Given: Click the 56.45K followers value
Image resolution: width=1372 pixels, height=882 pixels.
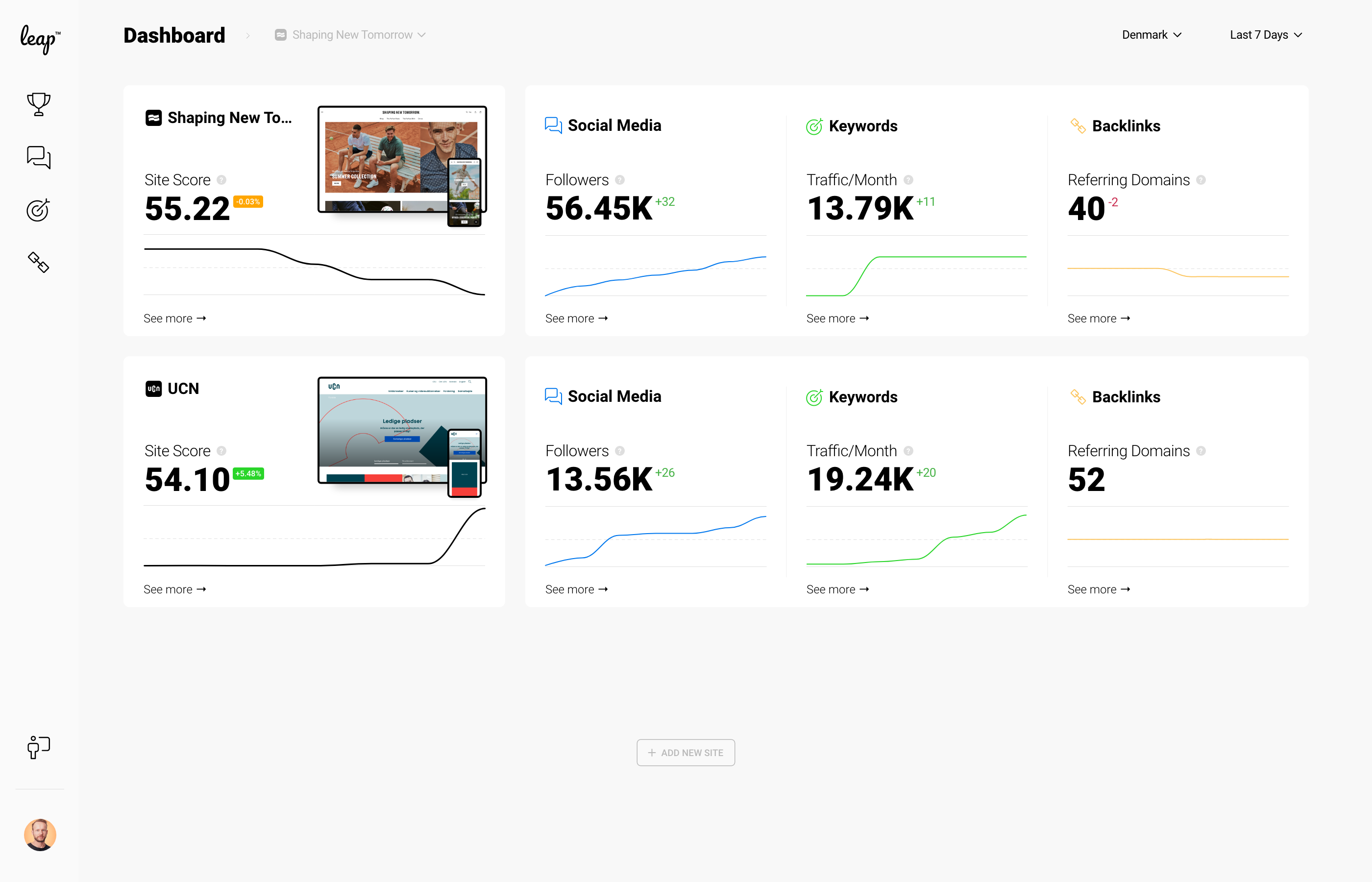Looking at the screenshot, I should tap(599, 208).
